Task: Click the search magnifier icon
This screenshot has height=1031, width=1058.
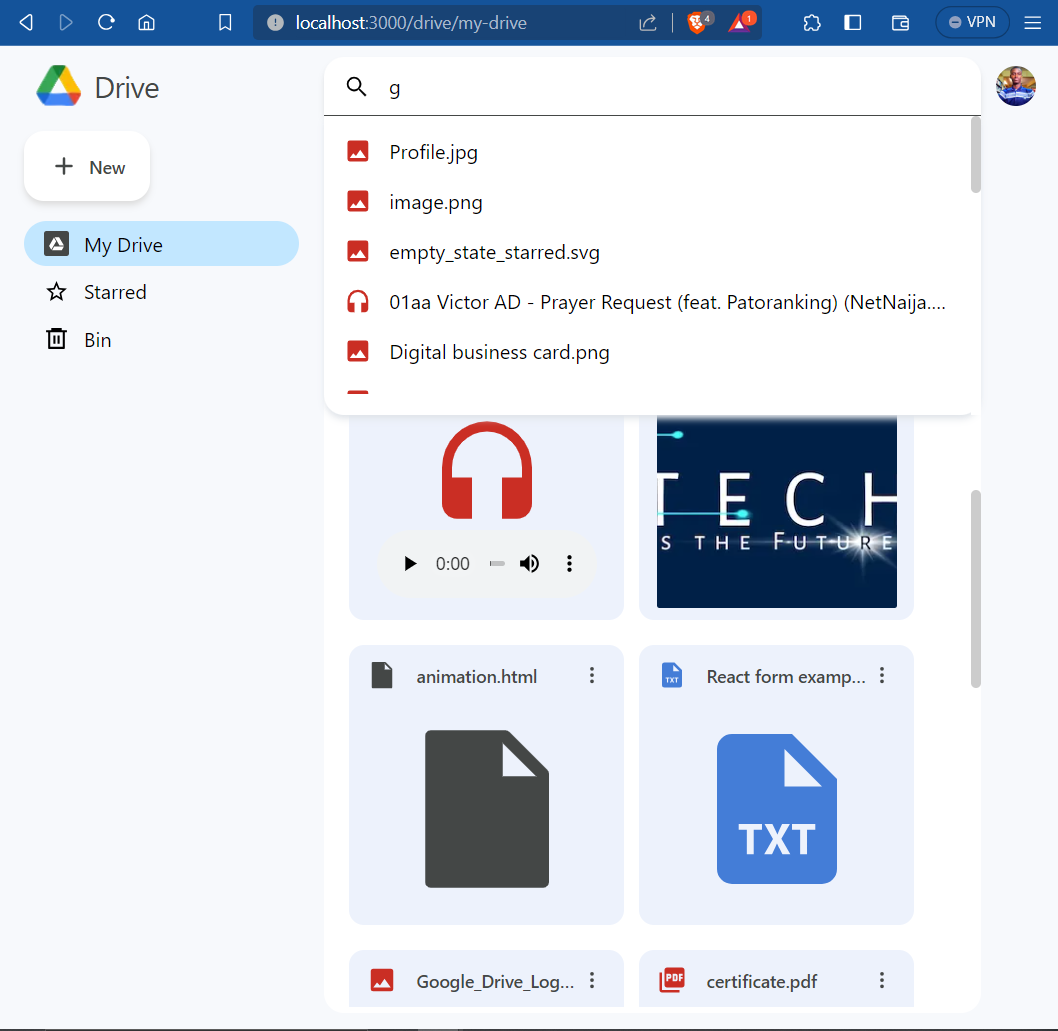Action: click(x=357, y=87)
